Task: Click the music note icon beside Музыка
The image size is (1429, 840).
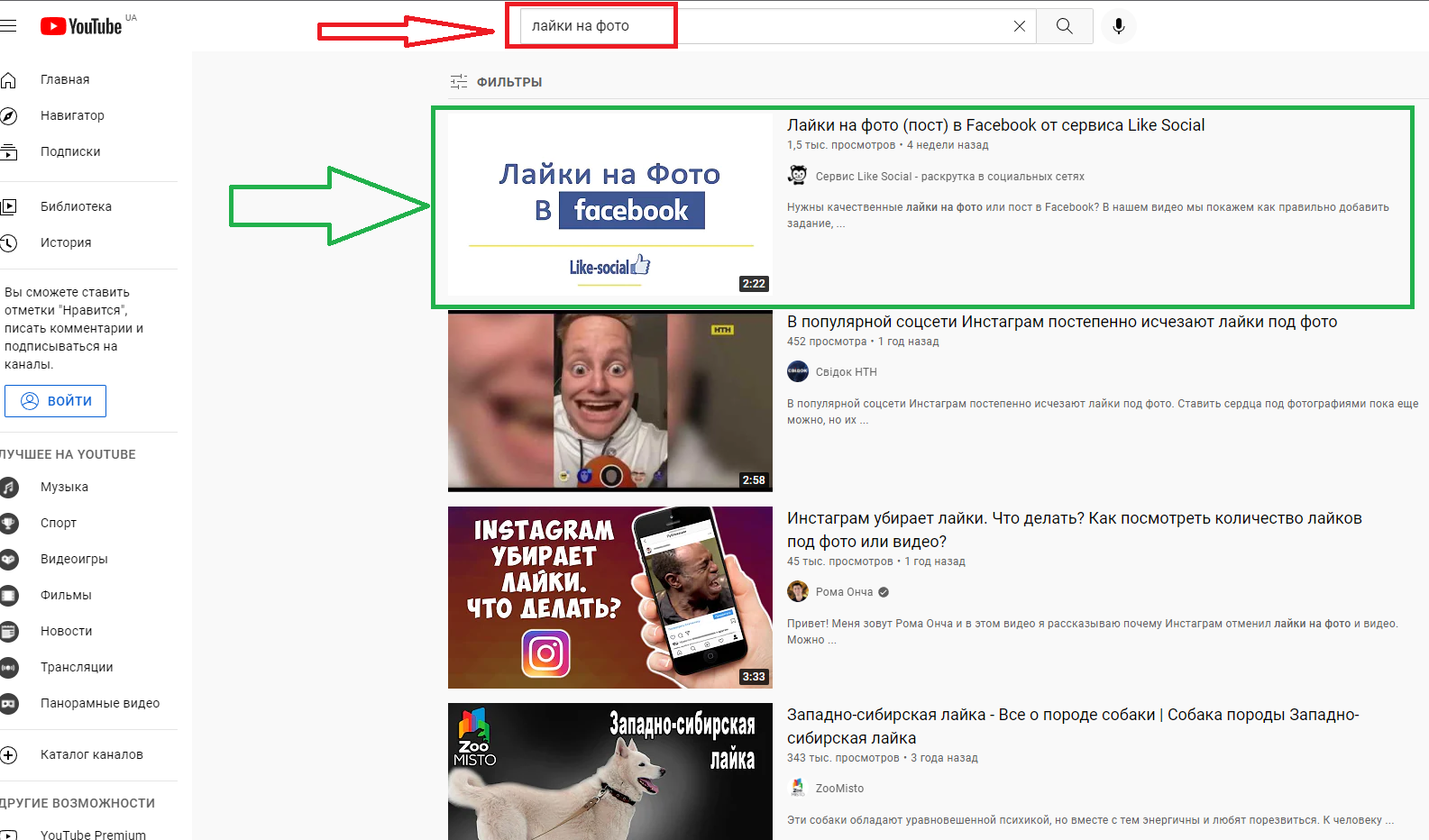Action: pos(8,488)
